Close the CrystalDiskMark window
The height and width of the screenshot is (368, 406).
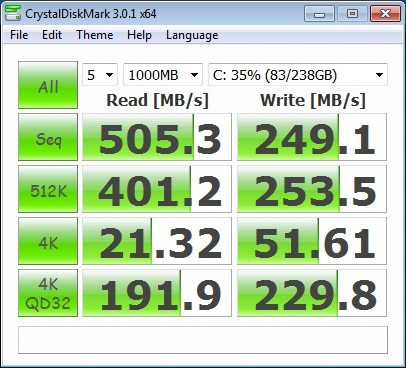tap(385, 14)
